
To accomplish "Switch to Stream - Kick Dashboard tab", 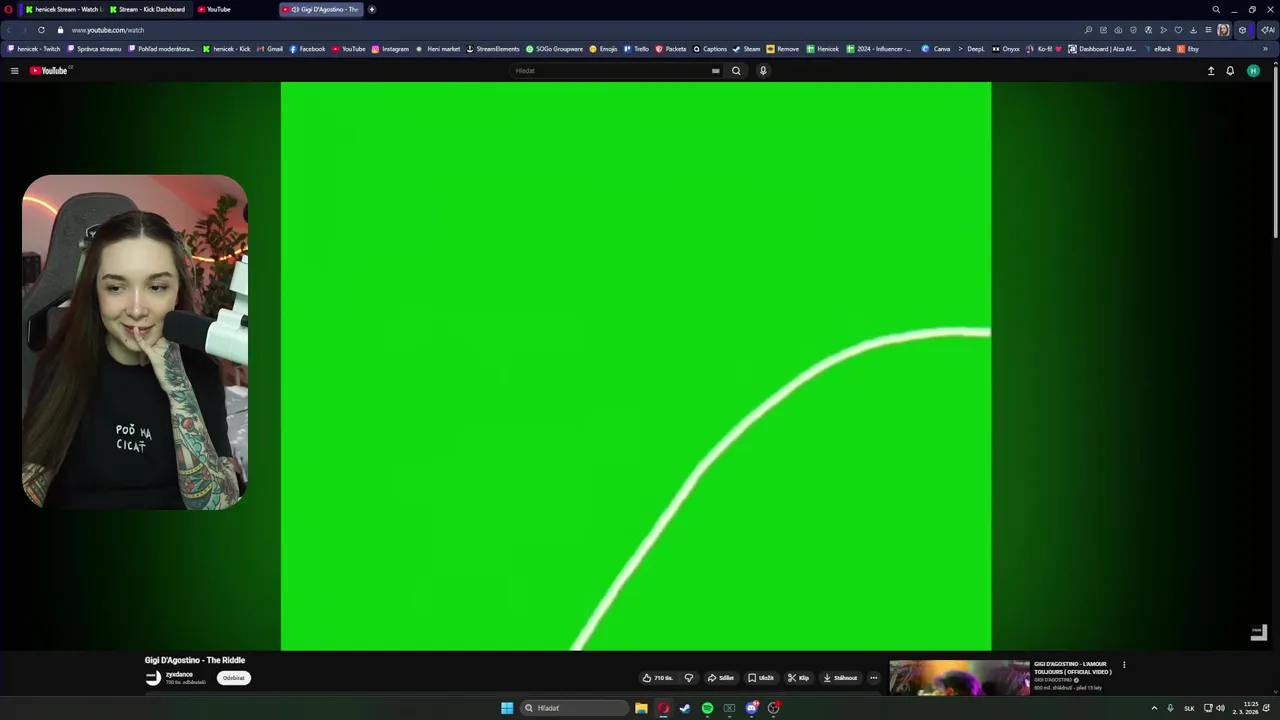I will (147, 9).
